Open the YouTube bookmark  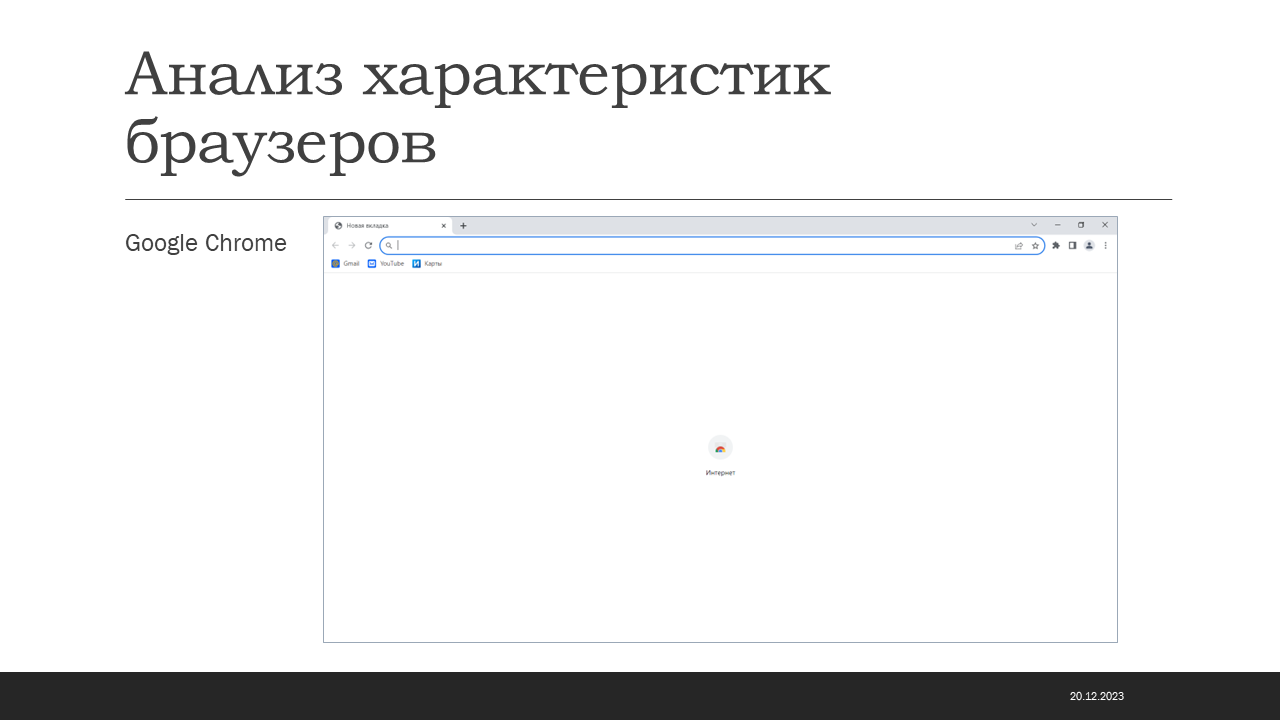pyautogui.click(x=386, y=264)
